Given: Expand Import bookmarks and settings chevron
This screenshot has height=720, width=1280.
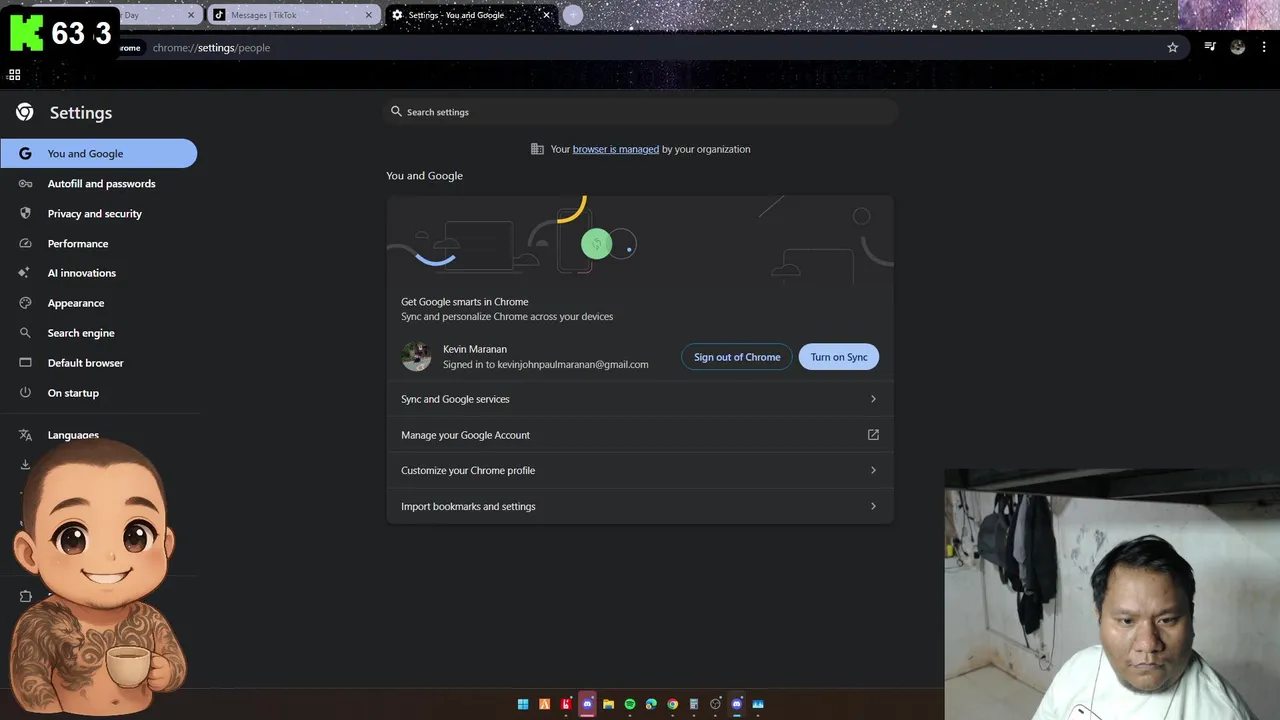Looking at the screenshot, I should point(873,506).
